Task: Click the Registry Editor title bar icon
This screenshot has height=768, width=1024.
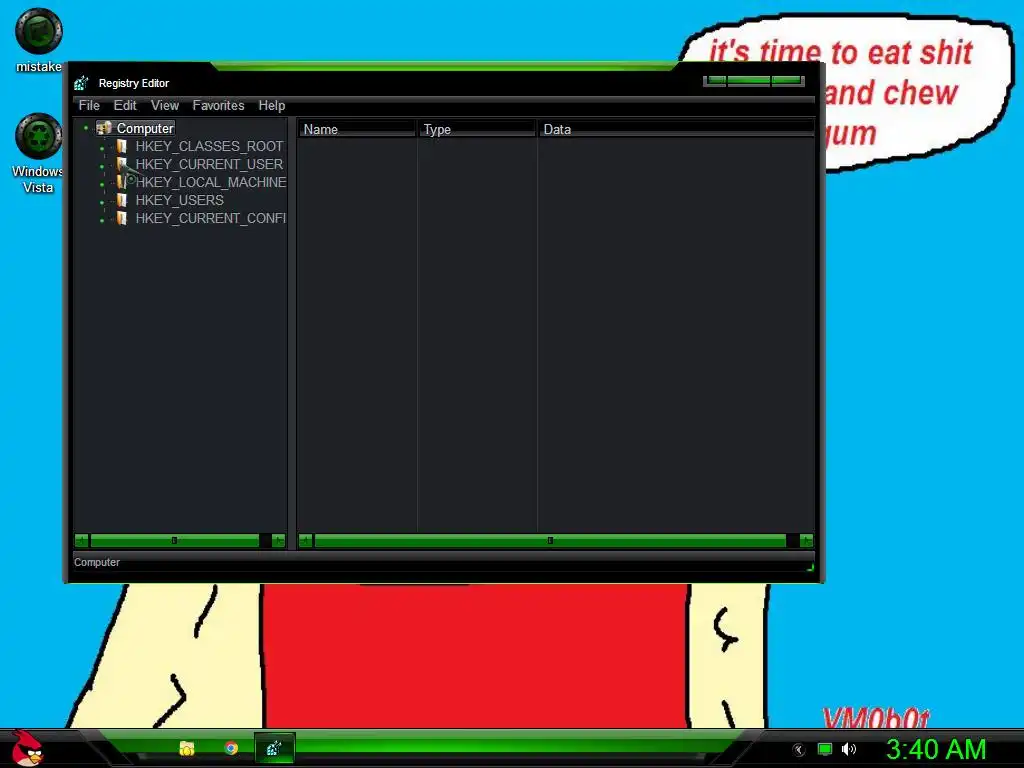Action: 81,83
